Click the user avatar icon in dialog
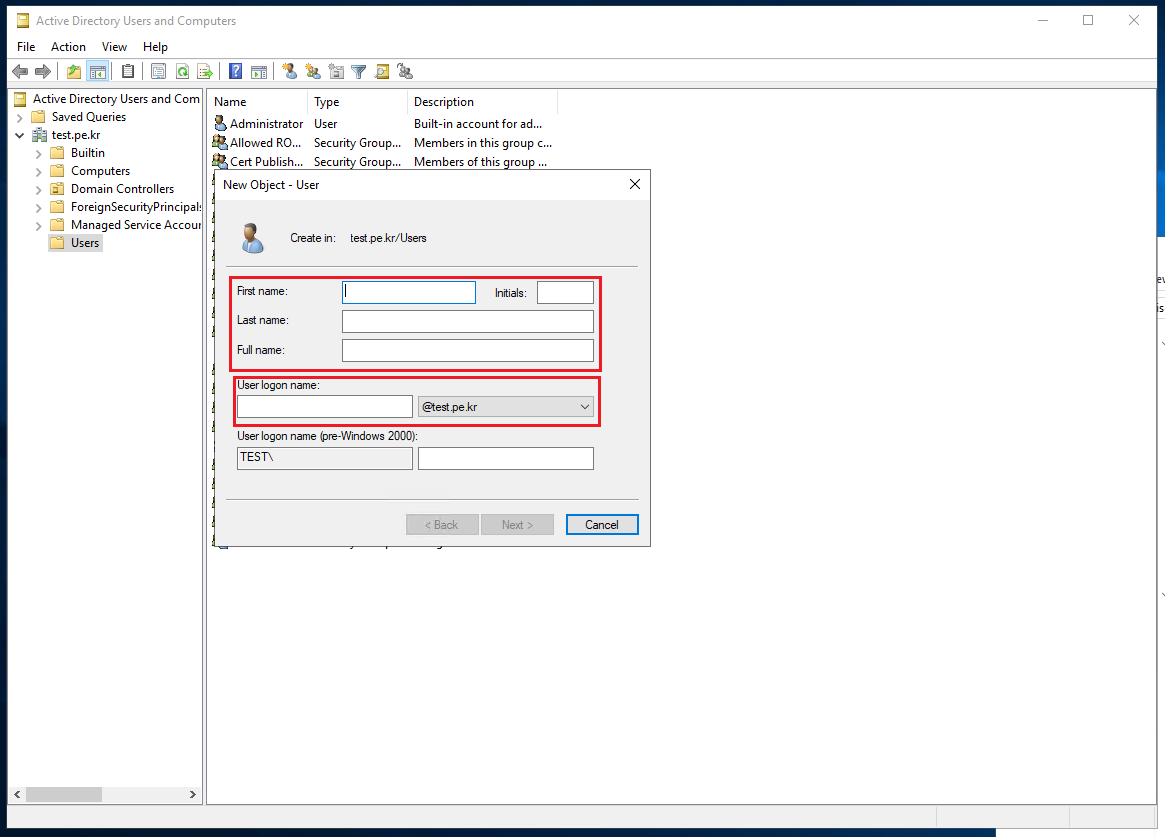The width and height of the screenshot is (1165, 837). click(253, 238)
